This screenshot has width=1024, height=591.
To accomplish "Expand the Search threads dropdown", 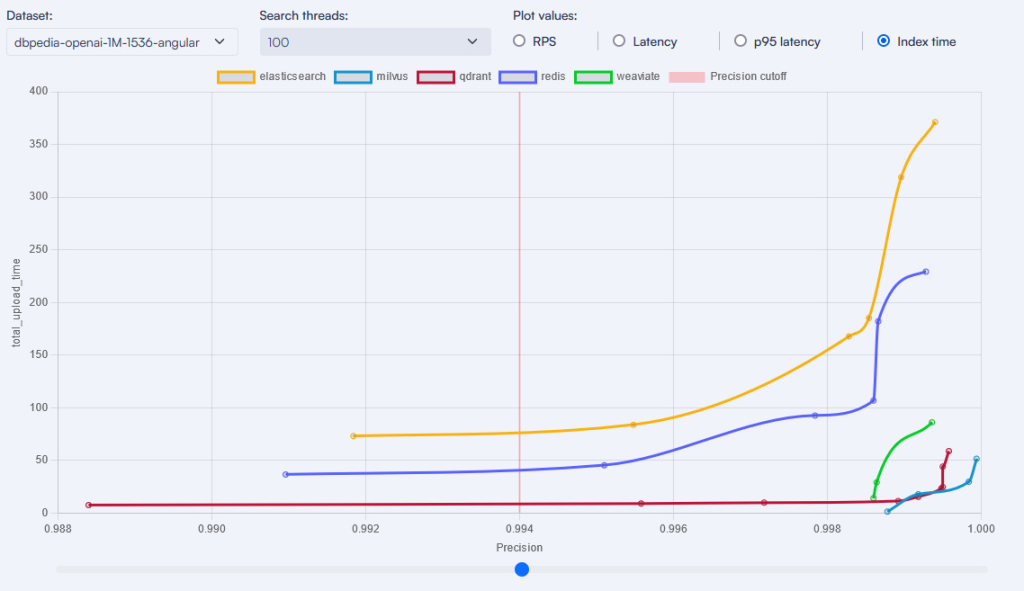I will [375, 42].
